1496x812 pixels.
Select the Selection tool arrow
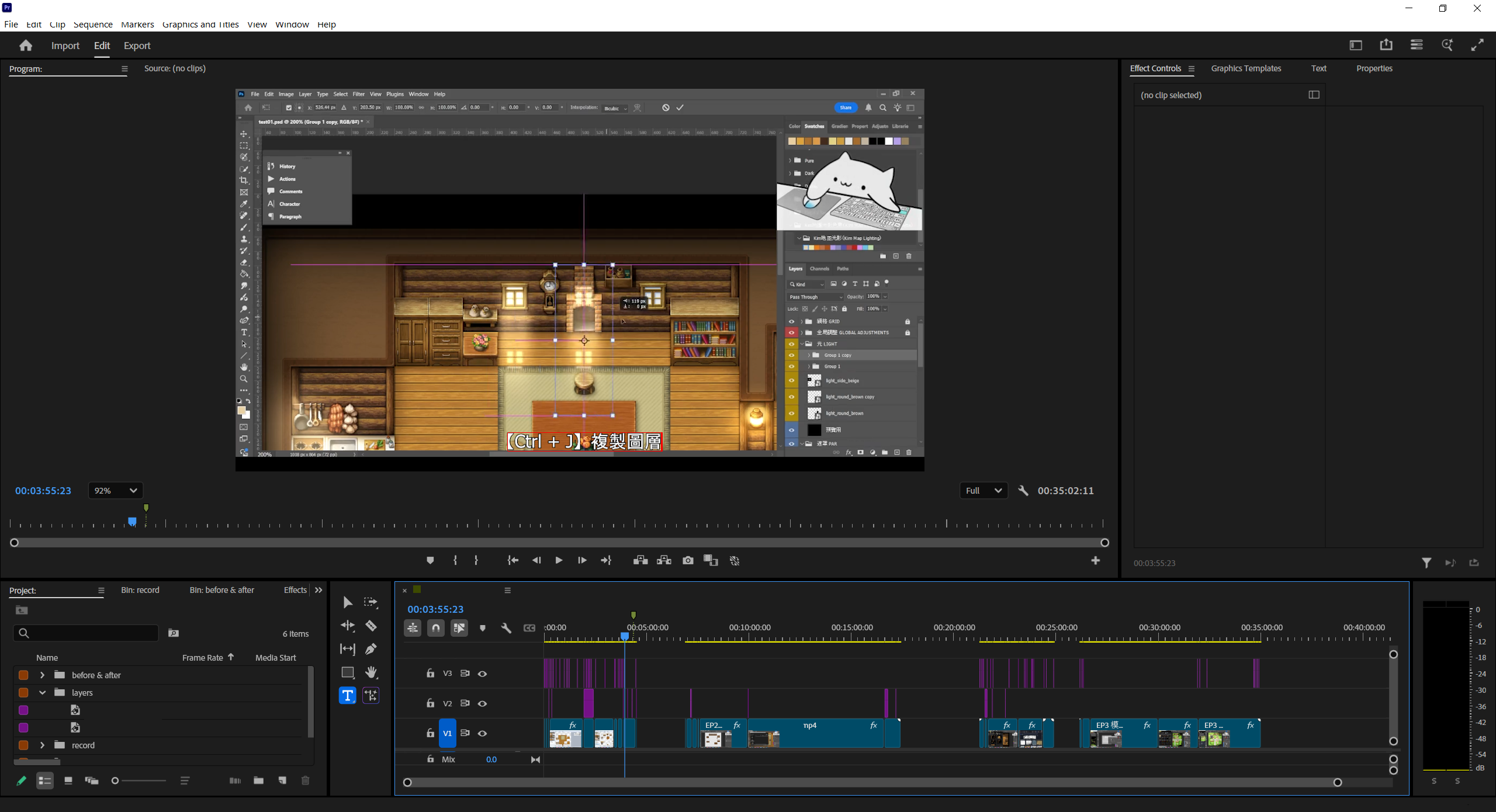[348, 602]
